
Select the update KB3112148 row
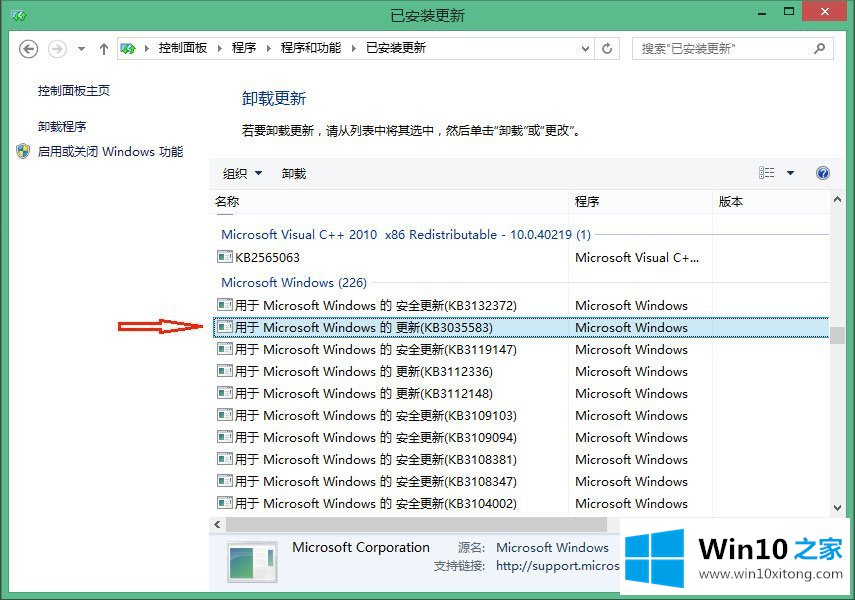520,393
